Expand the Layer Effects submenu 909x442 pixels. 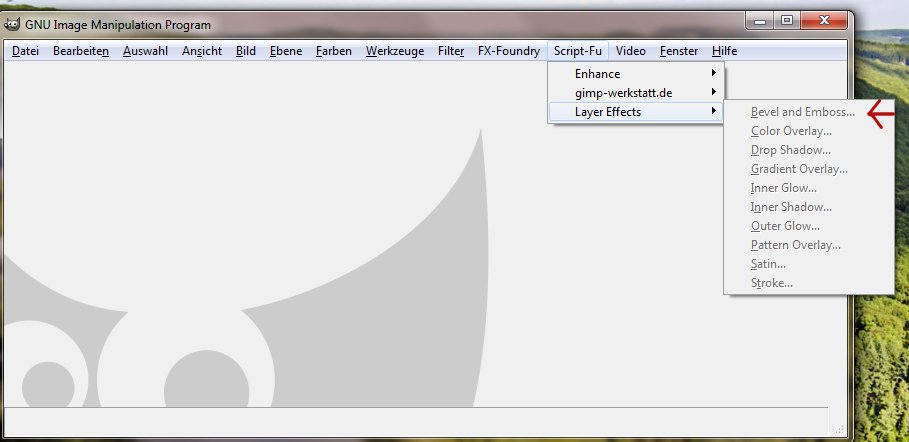(636, 112)
